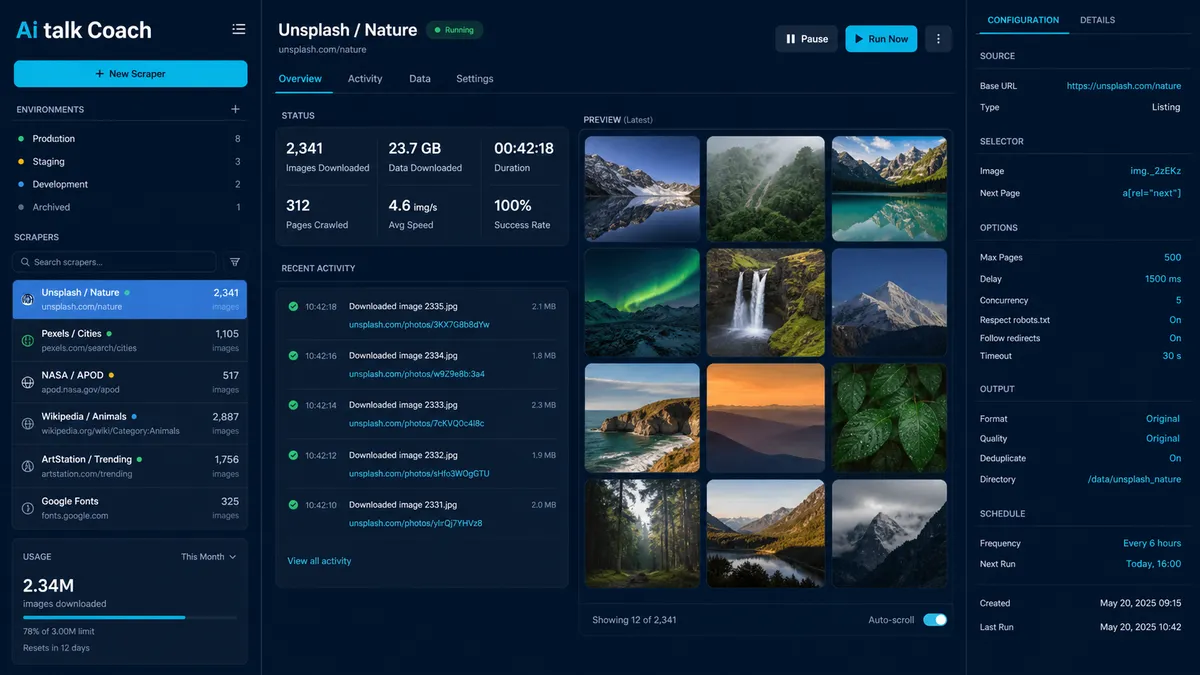The image size is (1200, 675).
Task: Click the NASA / APOD globe icon
Action: pyautogui.click(x=28, y=382)
